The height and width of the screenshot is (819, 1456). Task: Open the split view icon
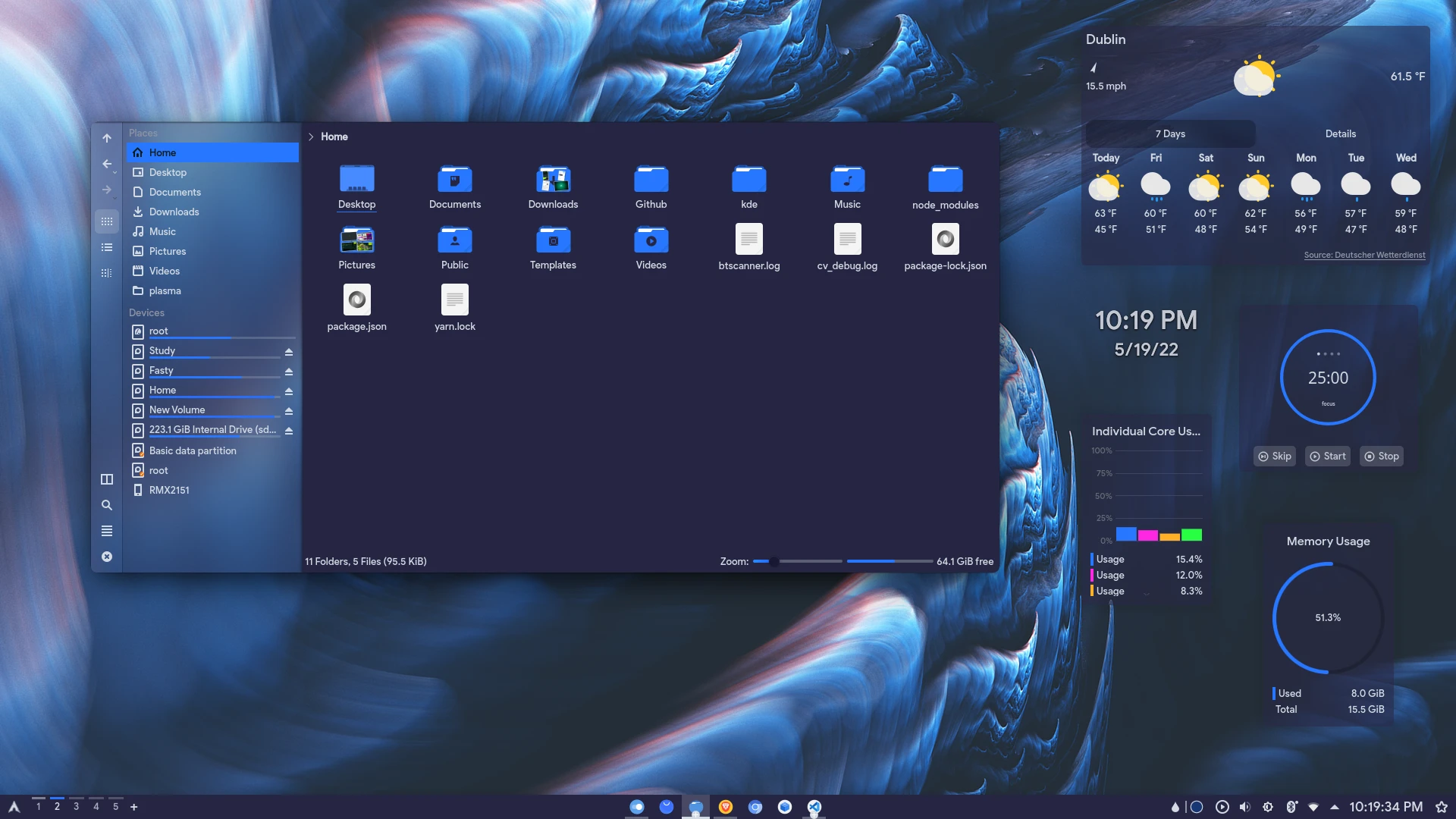107,479
